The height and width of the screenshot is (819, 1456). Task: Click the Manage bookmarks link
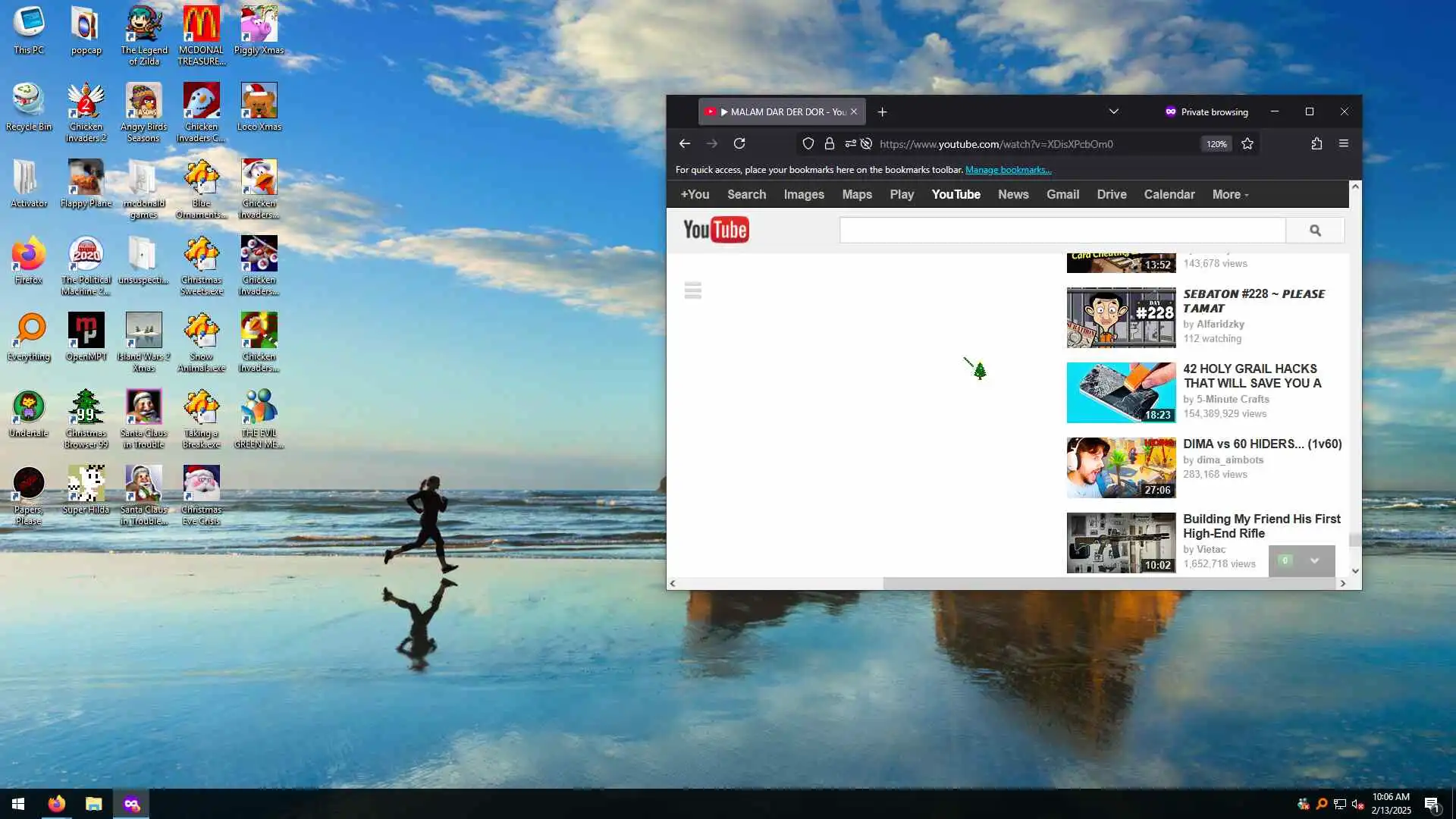1008,170
